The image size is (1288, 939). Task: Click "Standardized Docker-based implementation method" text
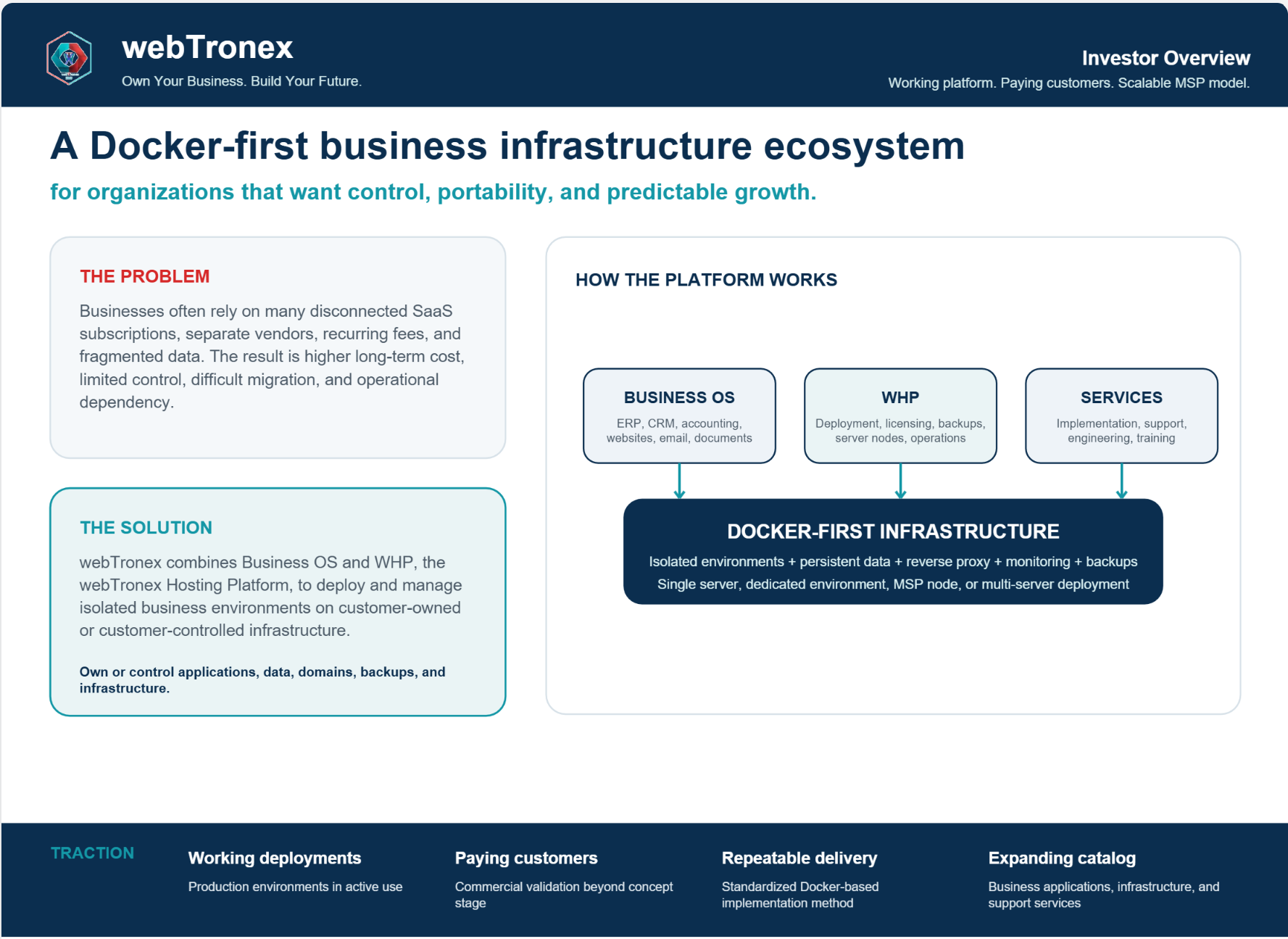(800, 895)
